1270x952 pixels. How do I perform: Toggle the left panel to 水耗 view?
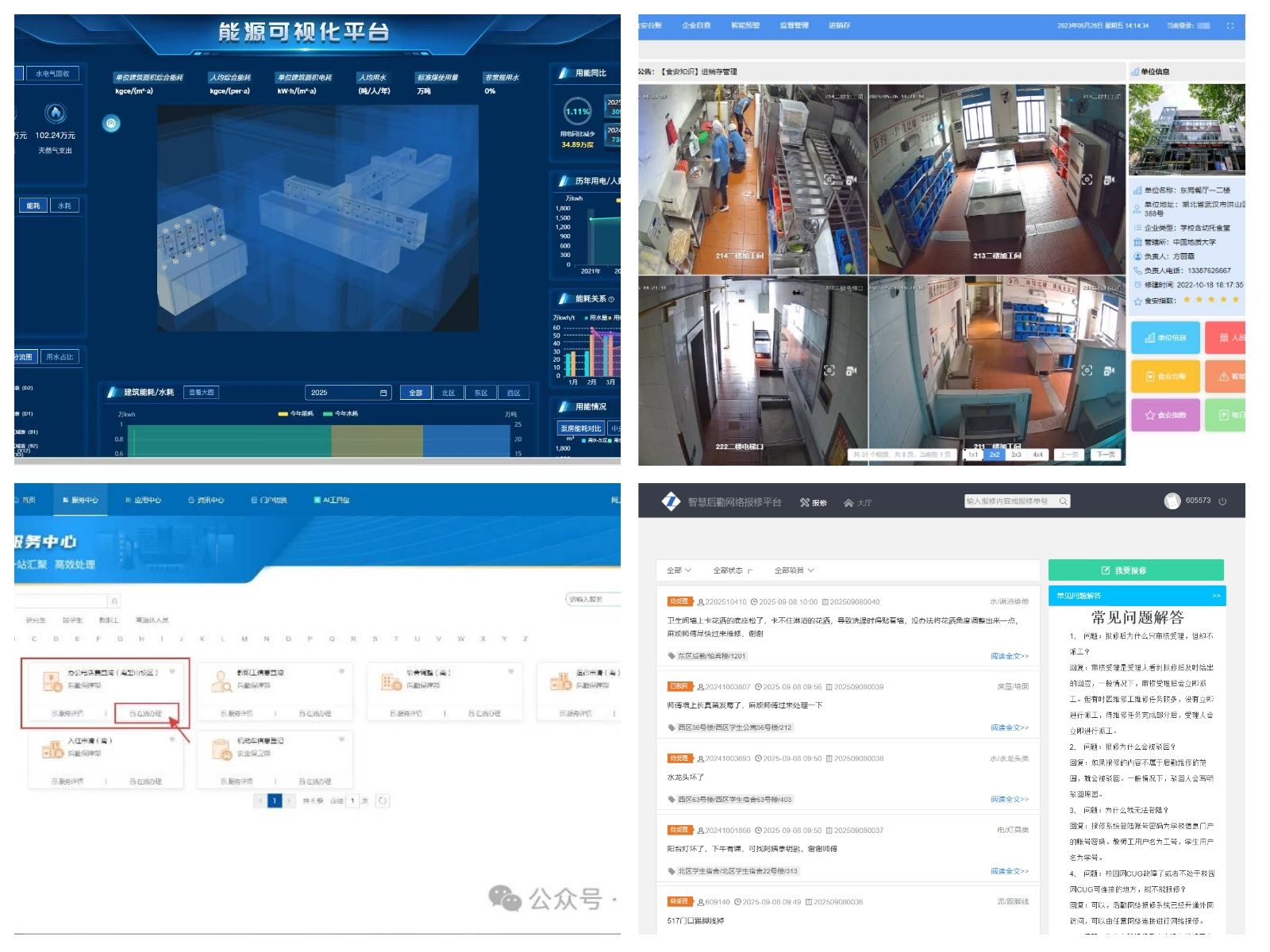coord(64,205)
